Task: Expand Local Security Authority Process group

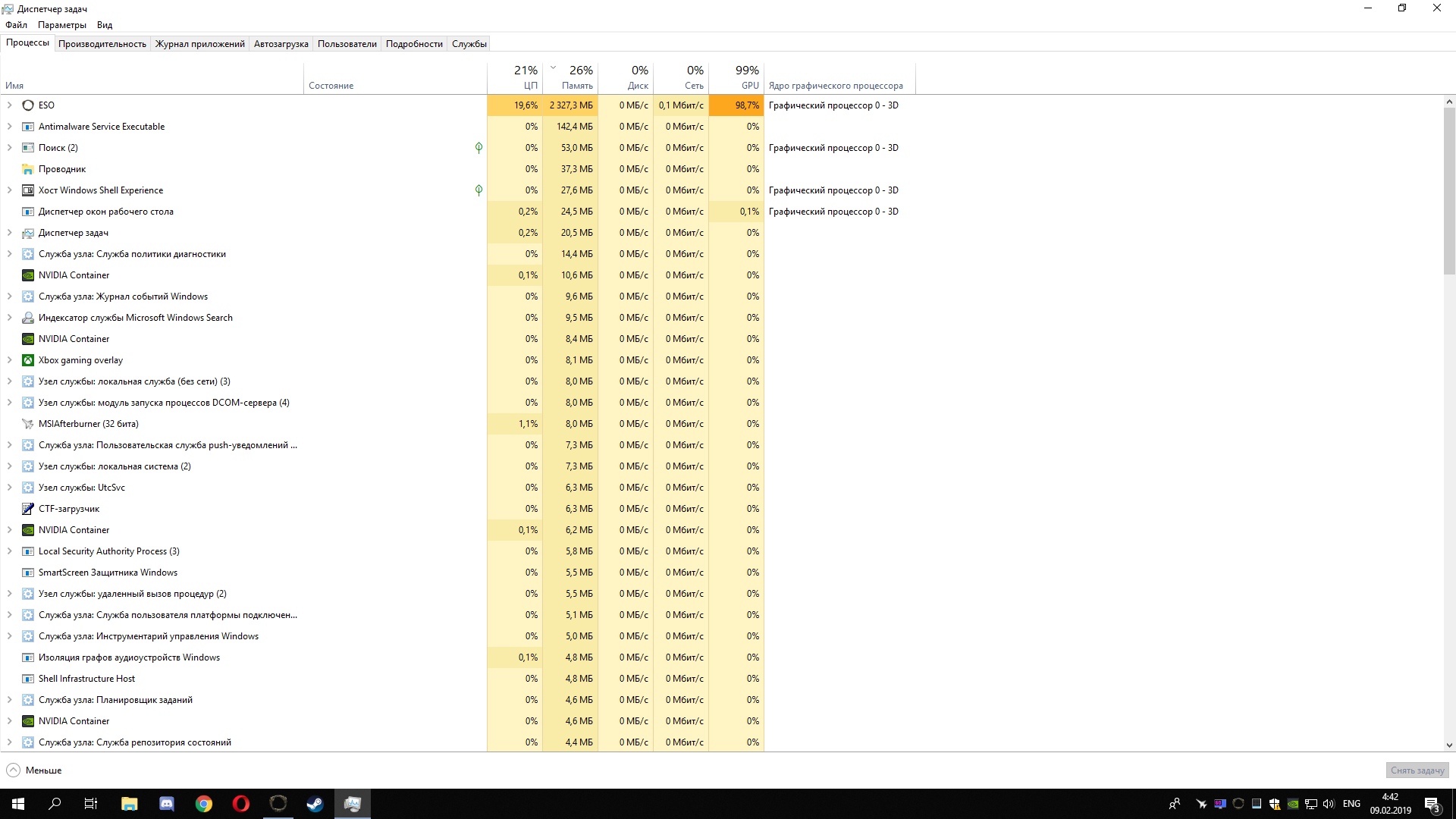Action: 9,551
